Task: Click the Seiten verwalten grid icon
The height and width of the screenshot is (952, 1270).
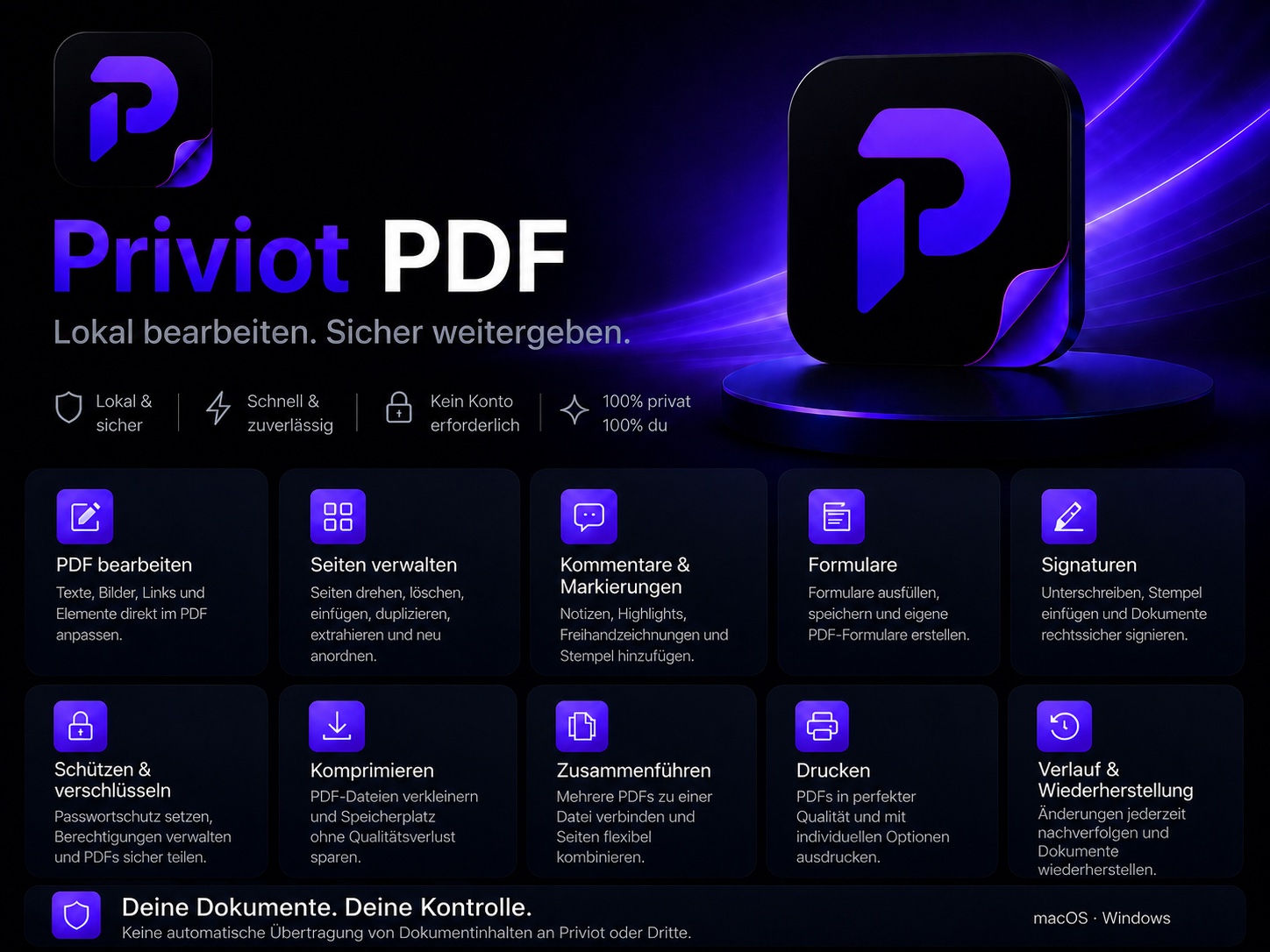Action: [338, 516]
